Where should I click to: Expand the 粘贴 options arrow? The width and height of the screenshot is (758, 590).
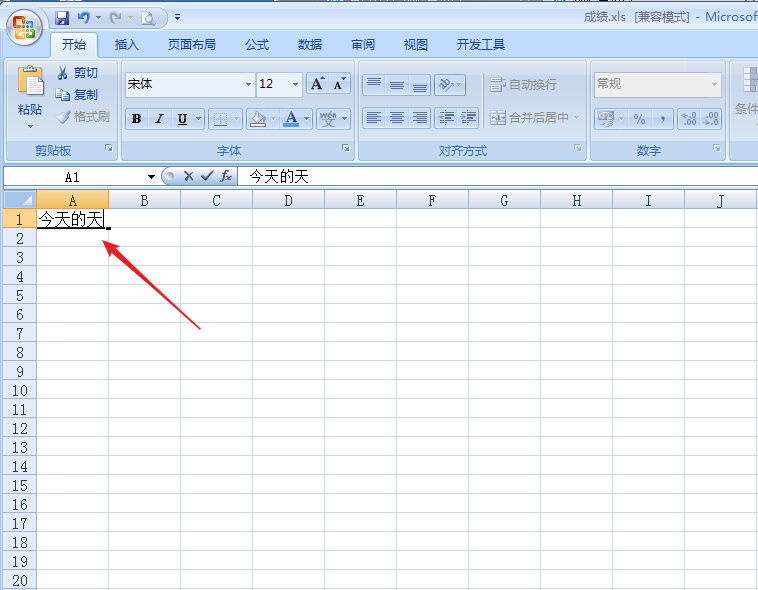[x=30, y=127]
